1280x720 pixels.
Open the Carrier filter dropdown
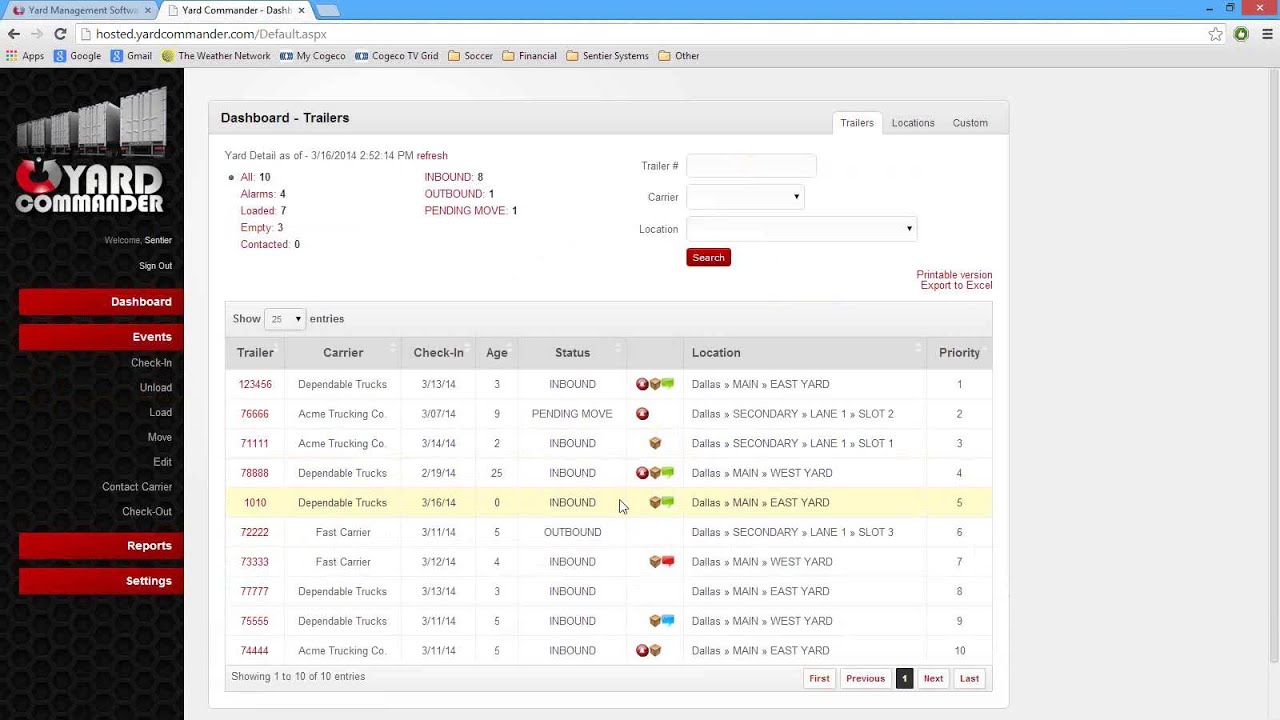(x=745, y=197)
